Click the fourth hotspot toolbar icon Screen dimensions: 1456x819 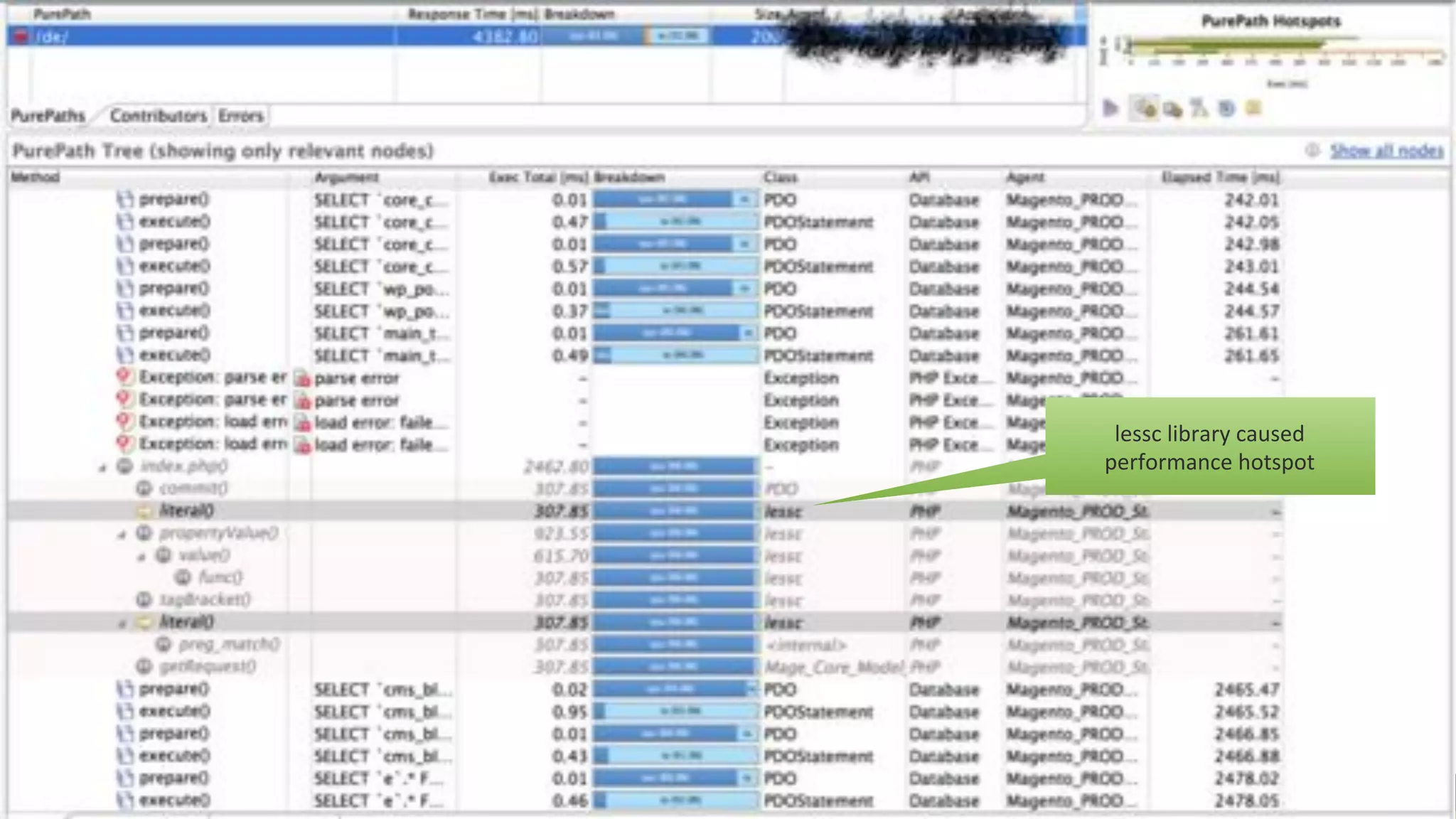[1199, 108]
